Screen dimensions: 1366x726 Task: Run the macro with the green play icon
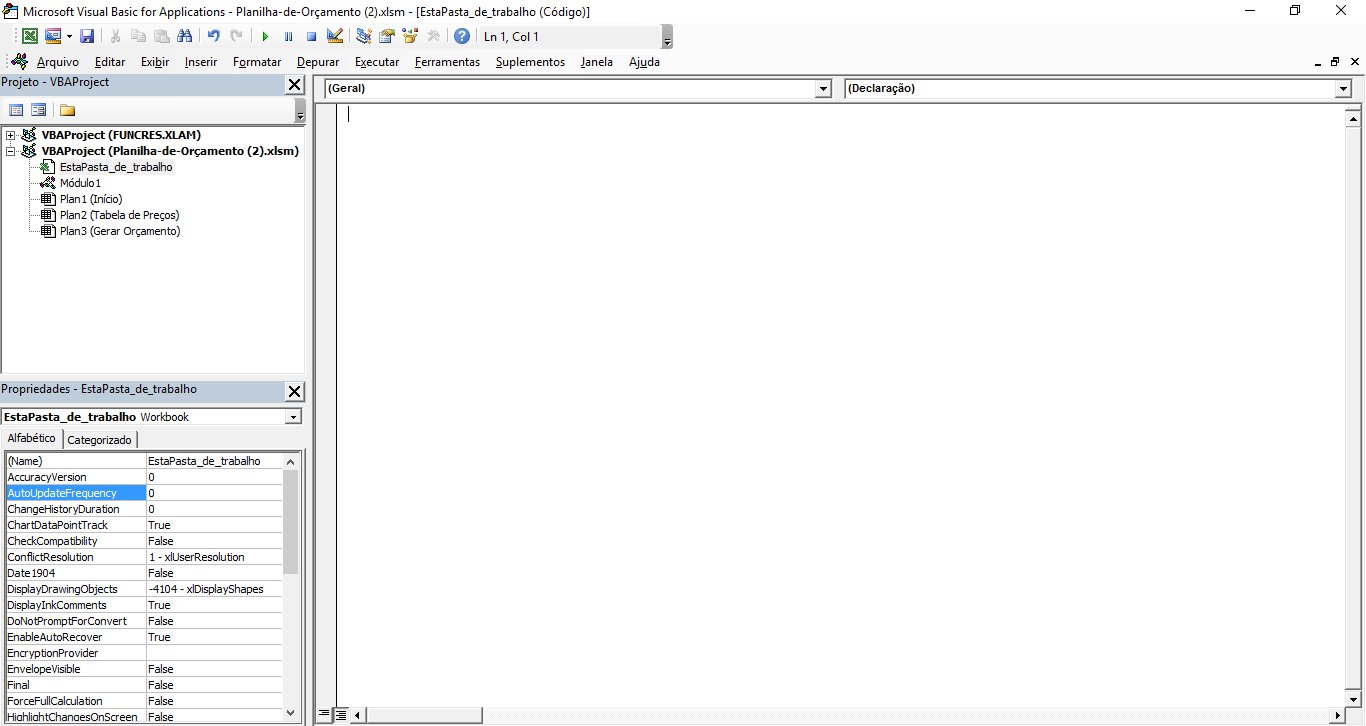[x=265, y=36]
